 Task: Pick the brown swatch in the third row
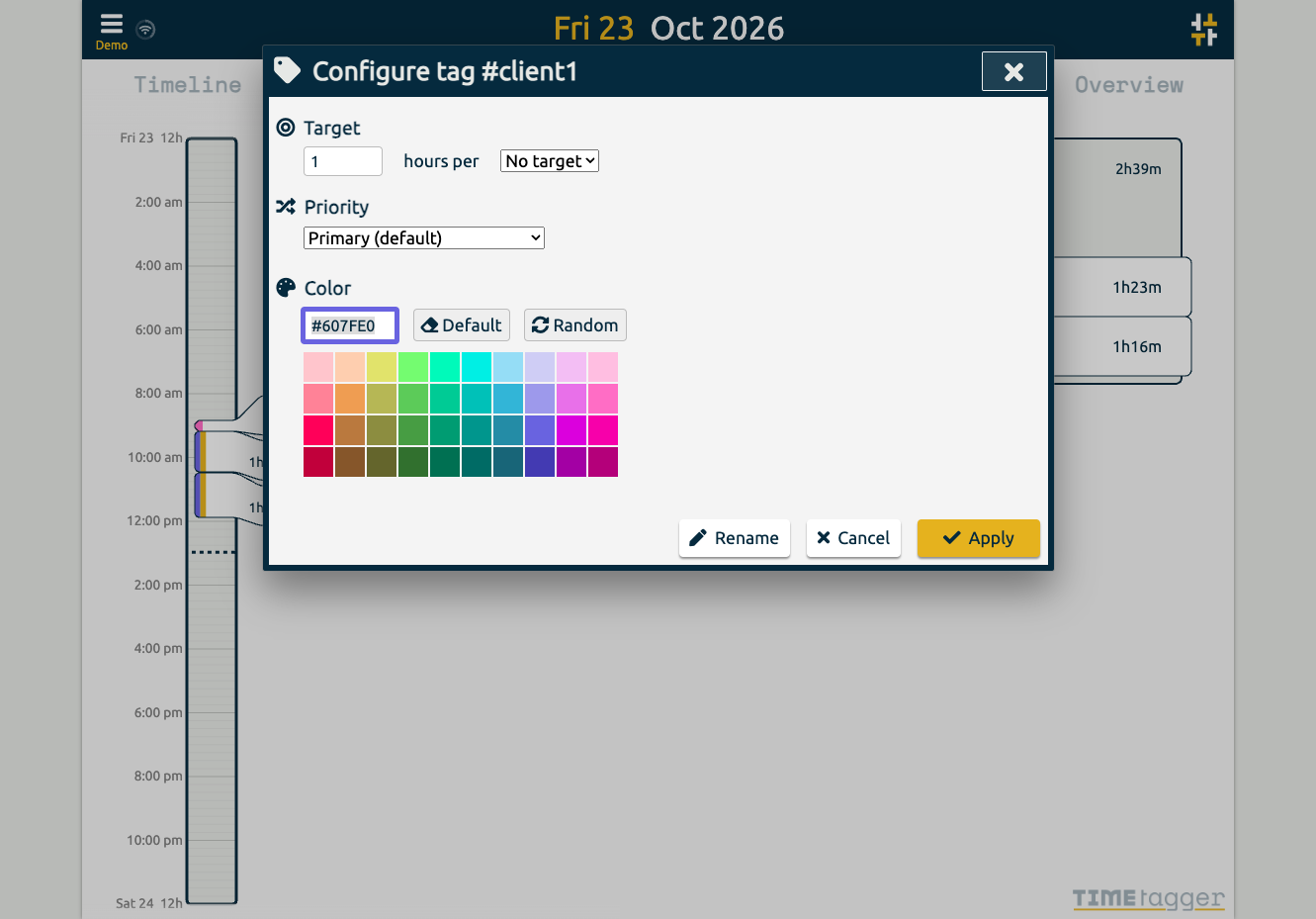pyautogui.click(x=350, y=430)
